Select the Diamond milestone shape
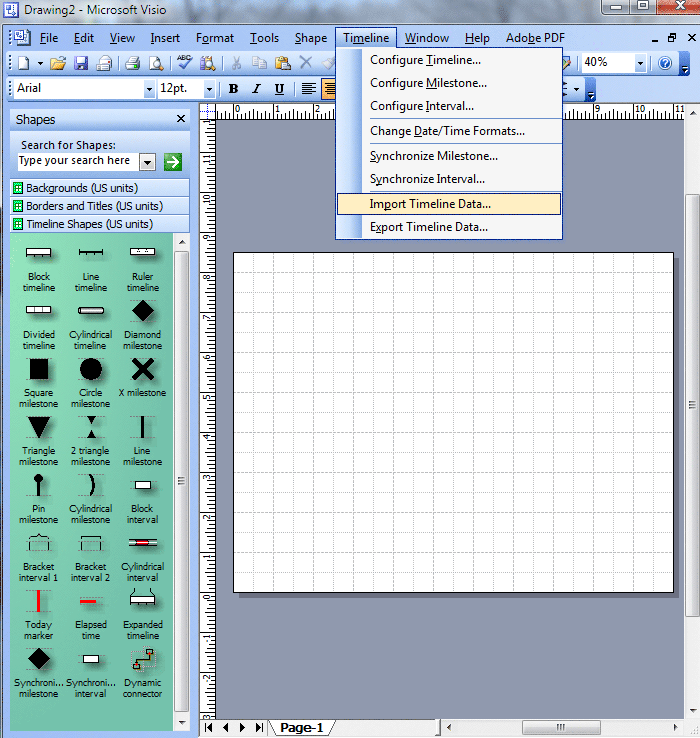The image size is (700, 738). point(143,326)
